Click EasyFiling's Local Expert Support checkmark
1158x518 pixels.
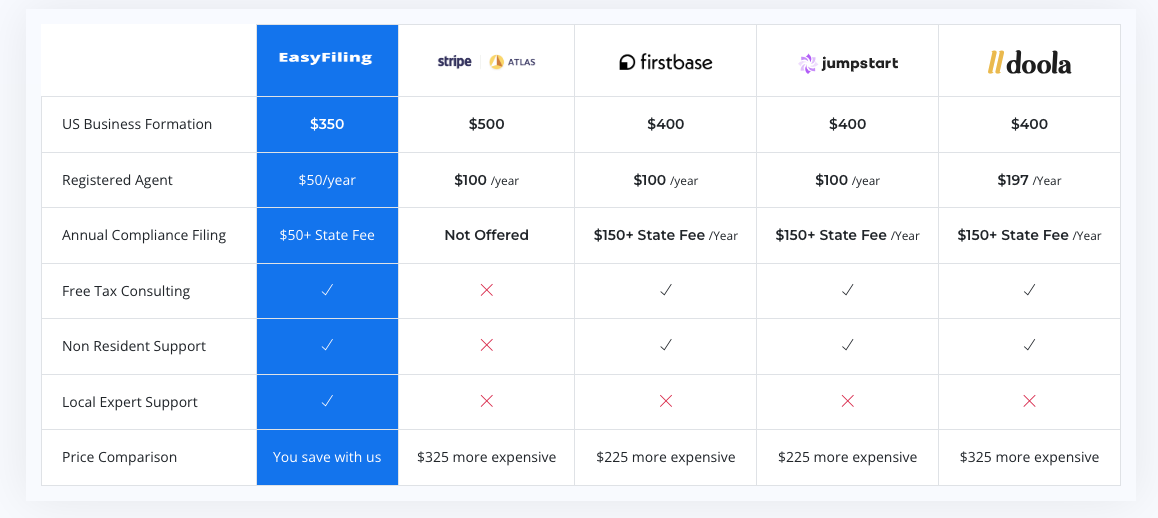[327, 401]
